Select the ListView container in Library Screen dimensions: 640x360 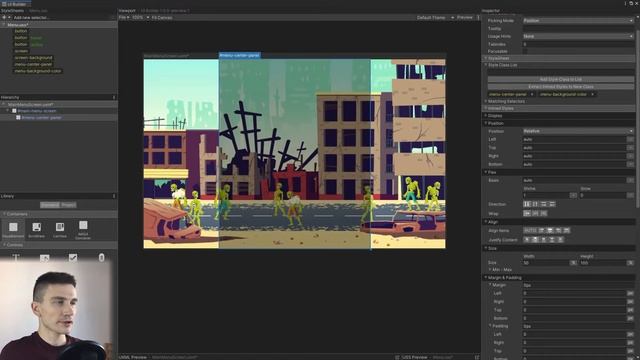point(60,229)
